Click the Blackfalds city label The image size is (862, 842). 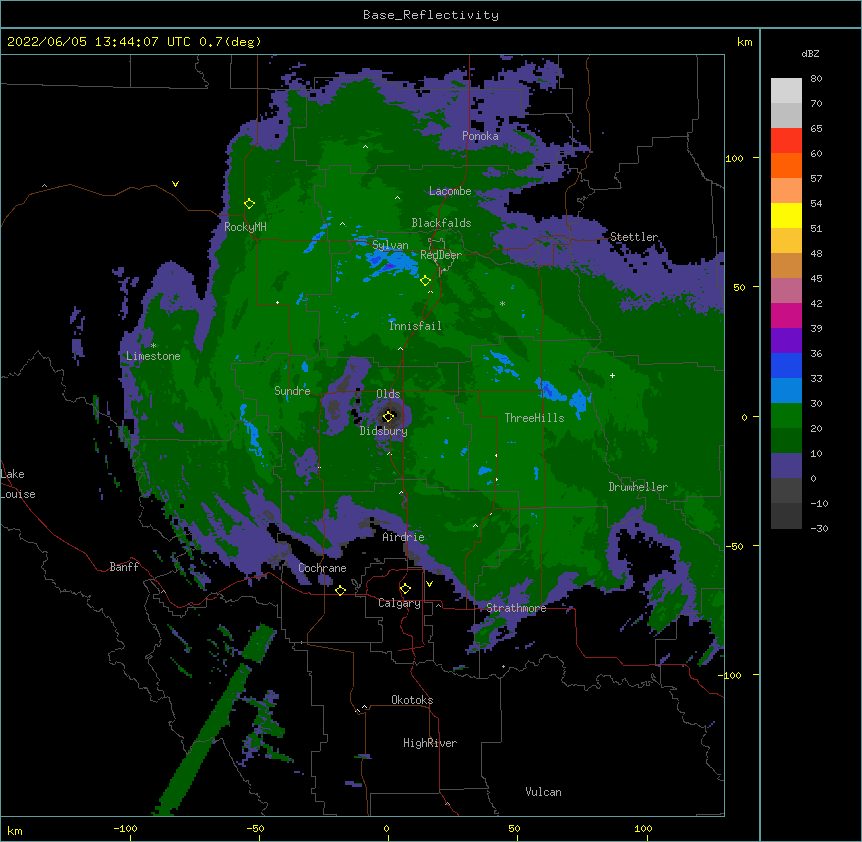pos(441,223)
